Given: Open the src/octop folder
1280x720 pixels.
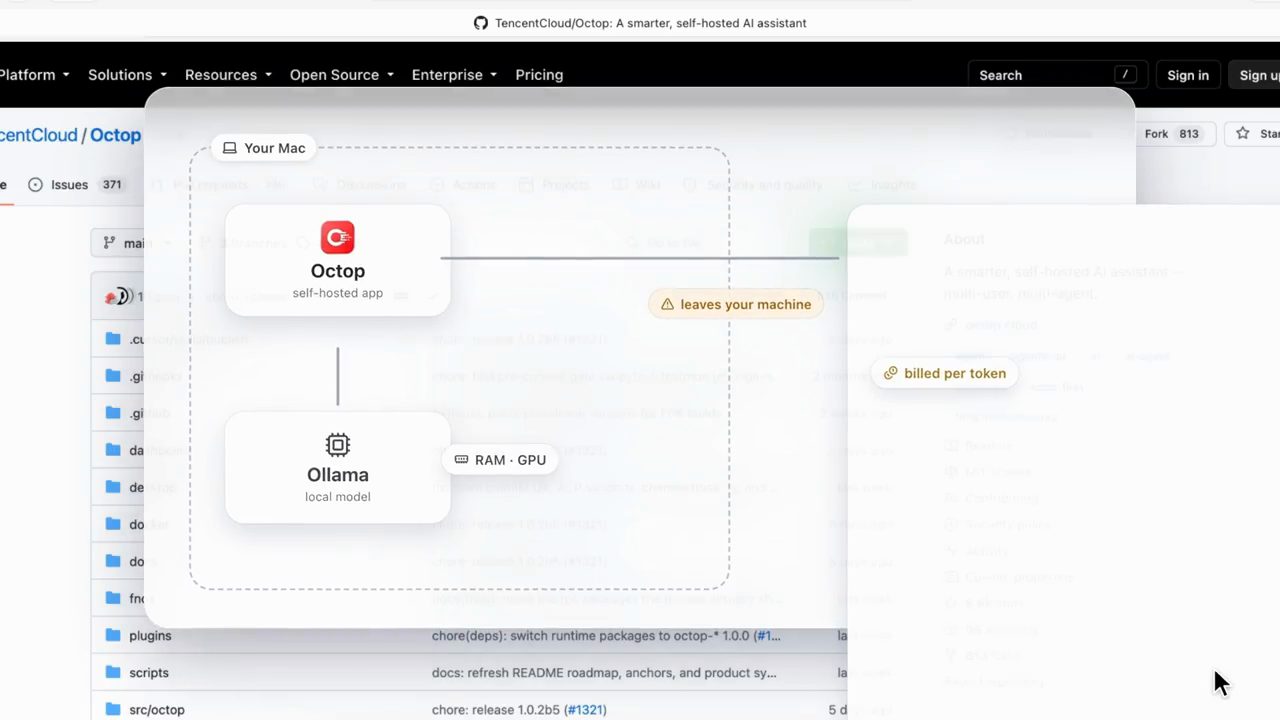Looking at the screenshot, I should [x=157, y=709].
